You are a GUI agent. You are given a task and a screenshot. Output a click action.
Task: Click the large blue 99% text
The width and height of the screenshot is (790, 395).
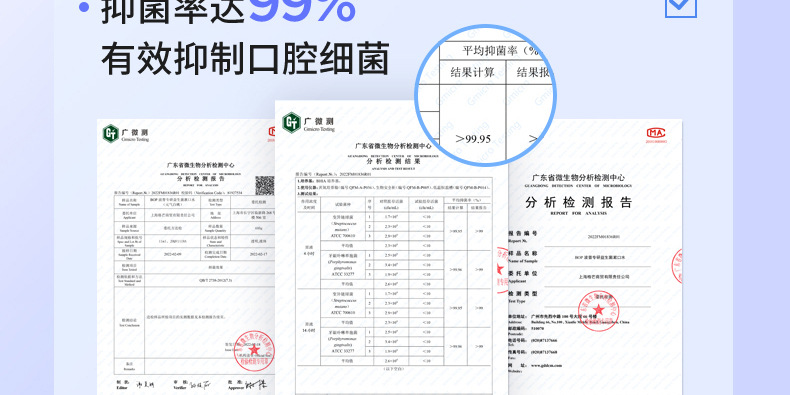303,10
